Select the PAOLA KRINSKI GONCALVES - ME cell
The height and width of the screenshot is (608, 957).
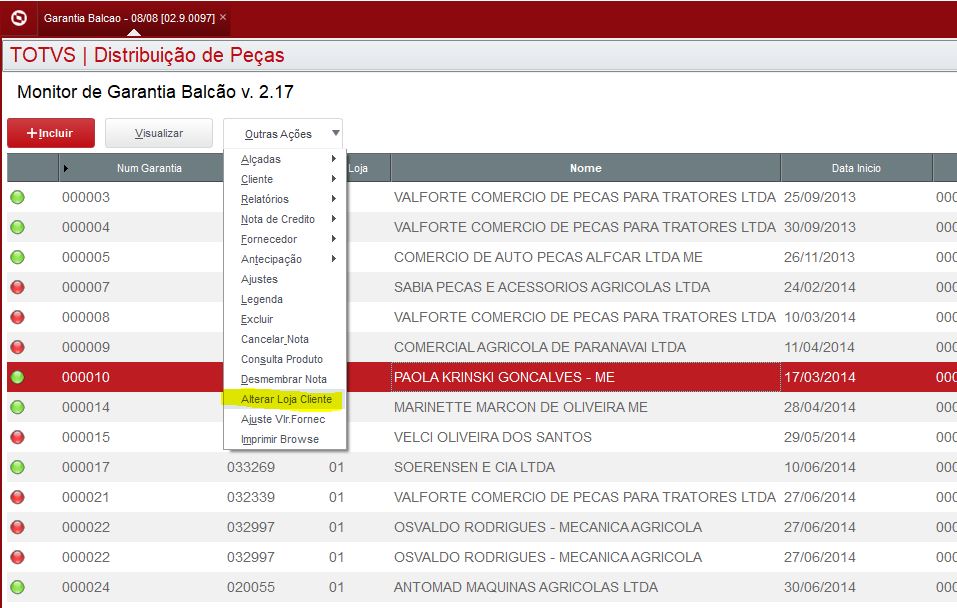585,377
